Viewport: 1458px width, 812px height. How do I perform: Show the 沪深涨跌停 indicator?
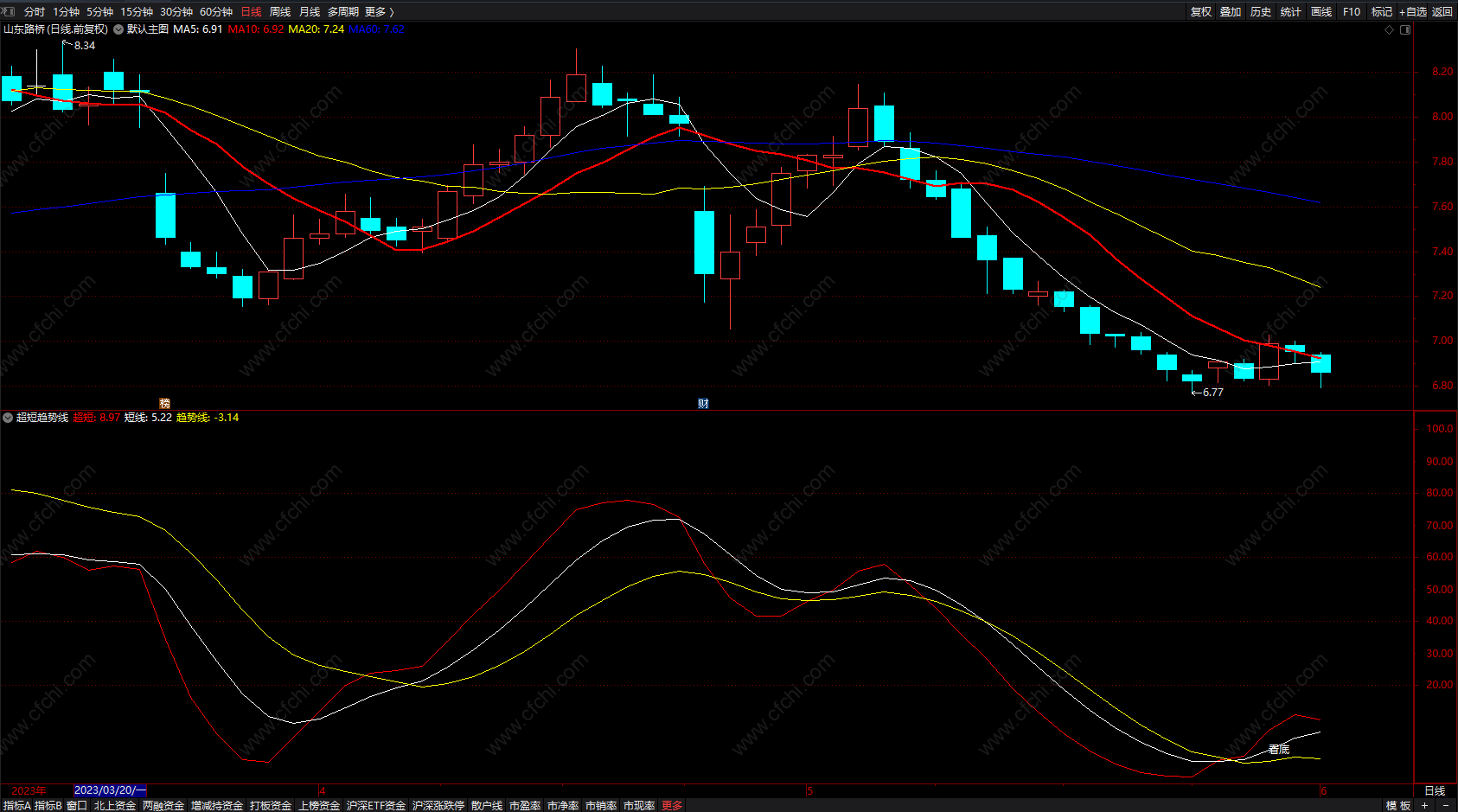(438, 805)
